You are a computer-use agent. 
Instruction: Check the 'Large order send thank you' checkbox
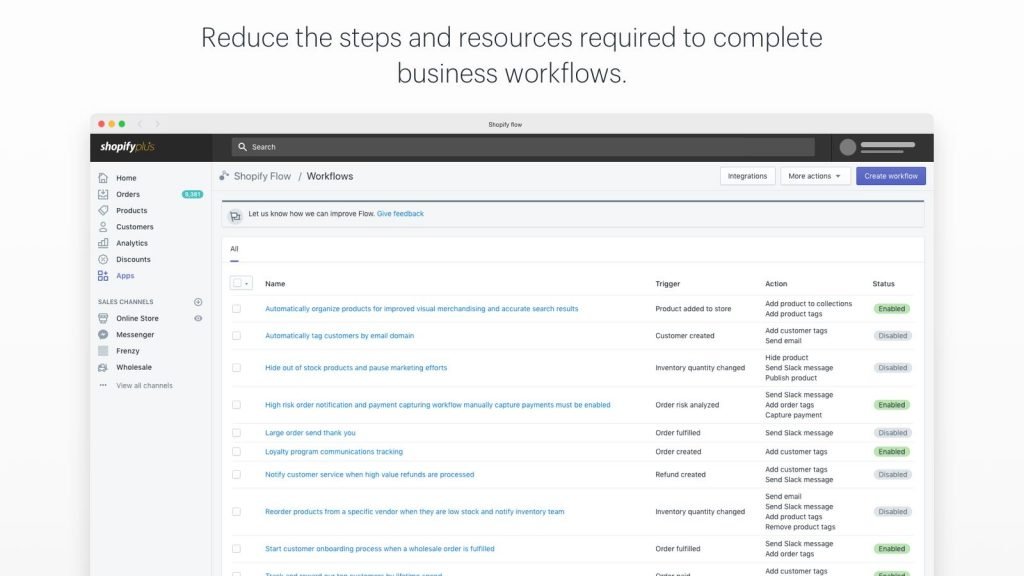point(237,433)
